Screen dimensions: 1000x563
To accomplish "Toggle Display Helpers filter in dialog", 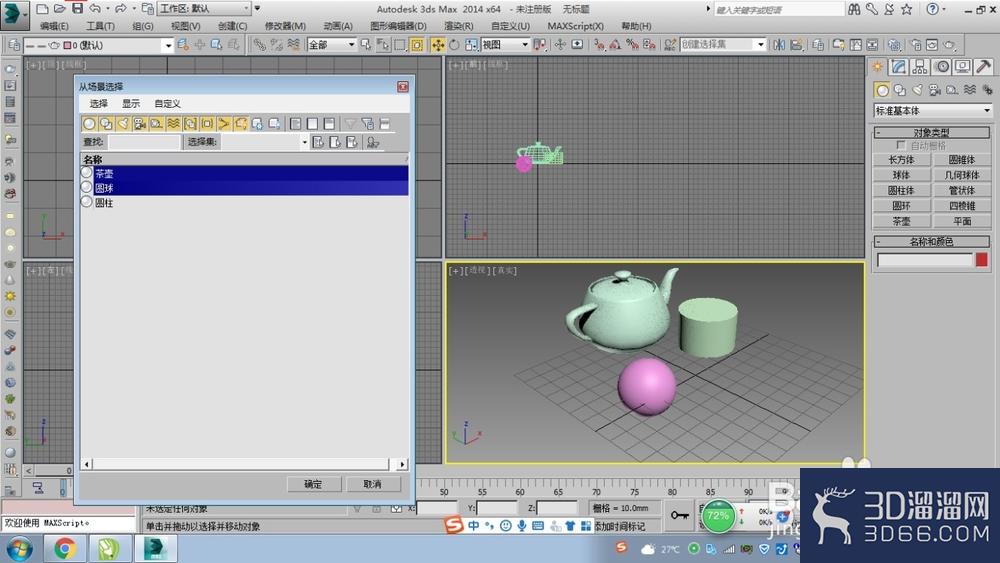I will click(x=156, y=124).
